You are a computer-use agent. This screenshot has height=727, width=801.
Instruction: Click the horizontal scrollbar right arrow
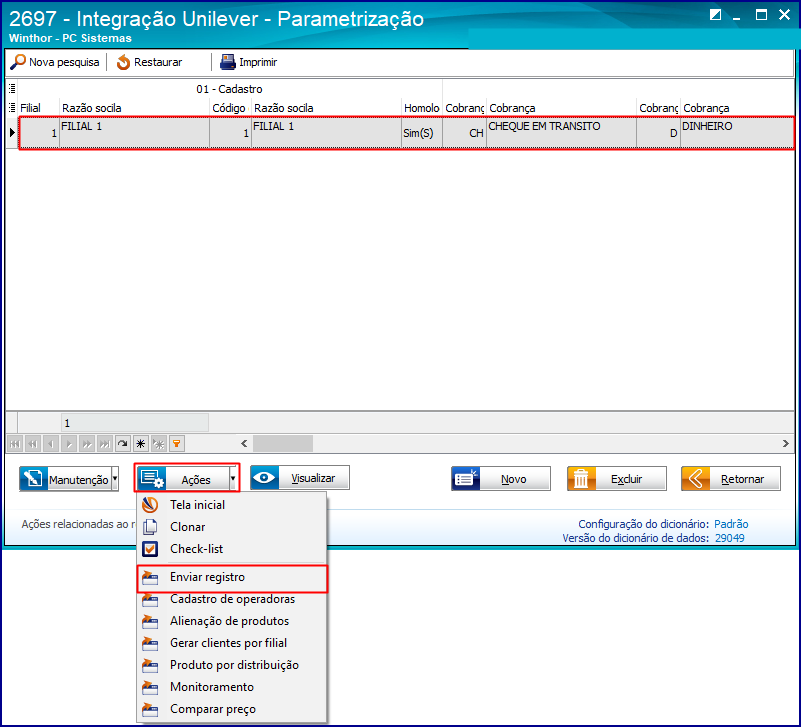click(786, 443)
